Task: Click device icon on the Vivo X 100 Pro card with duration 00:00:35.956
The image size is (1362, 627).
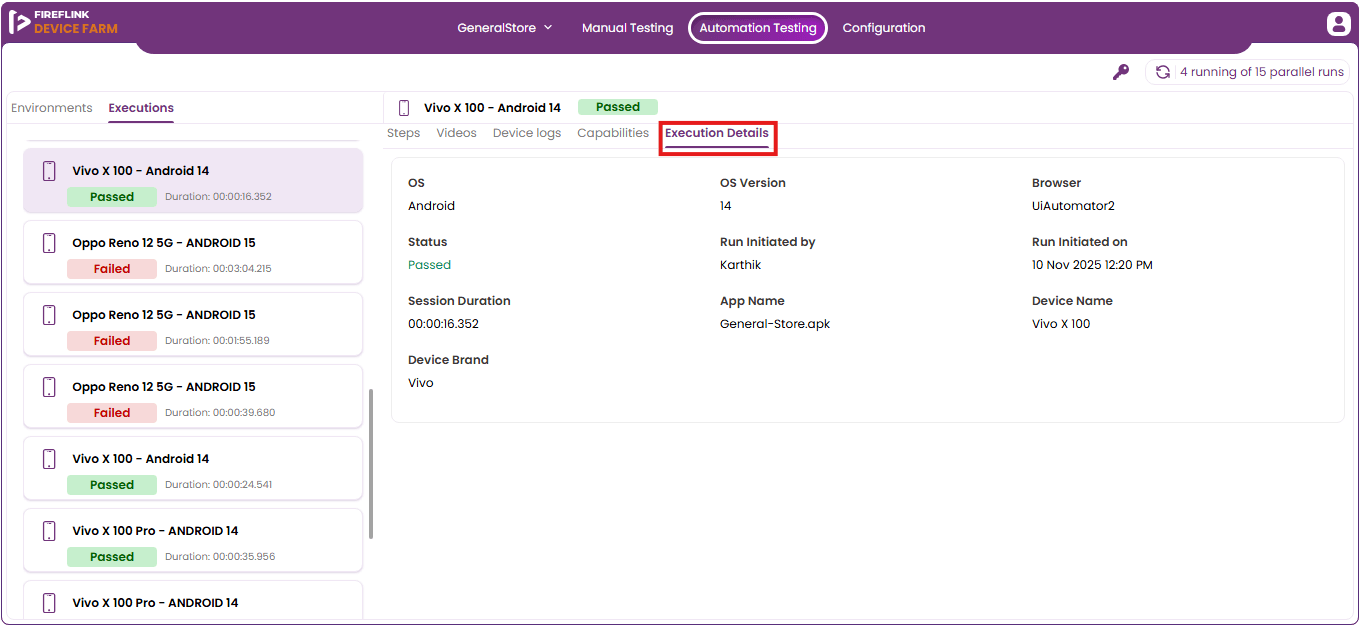Action: (49, 531)
